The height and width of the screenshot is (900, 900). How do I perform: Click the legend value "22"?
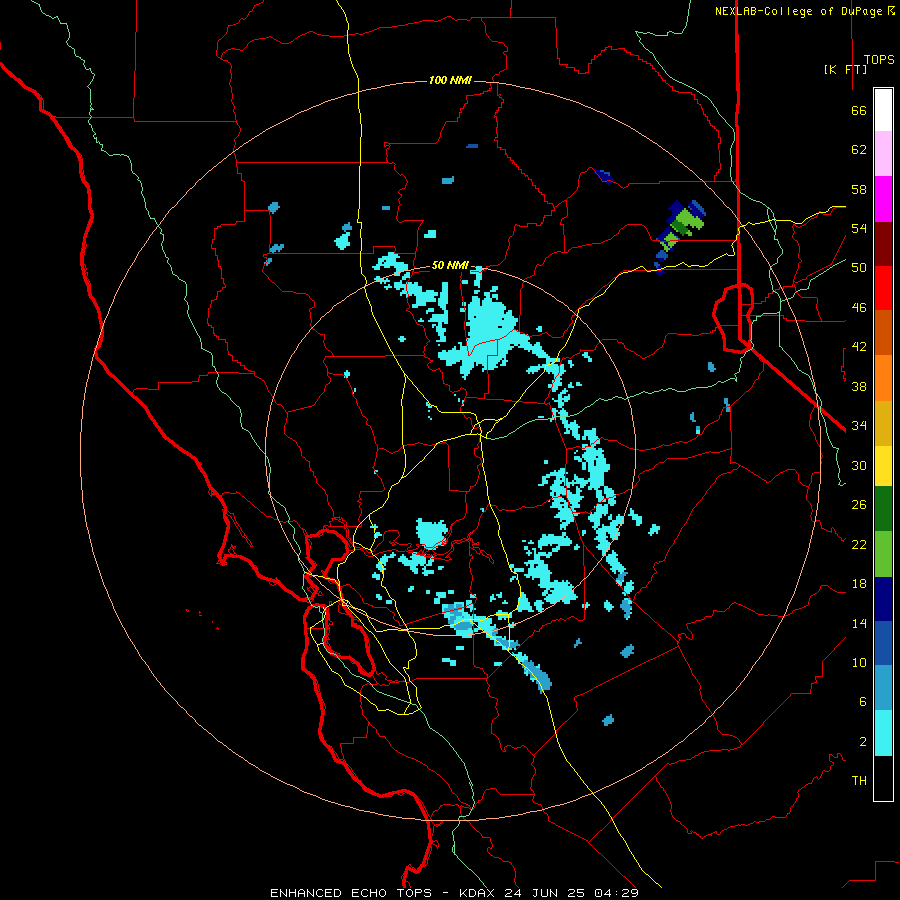[859, 544]
